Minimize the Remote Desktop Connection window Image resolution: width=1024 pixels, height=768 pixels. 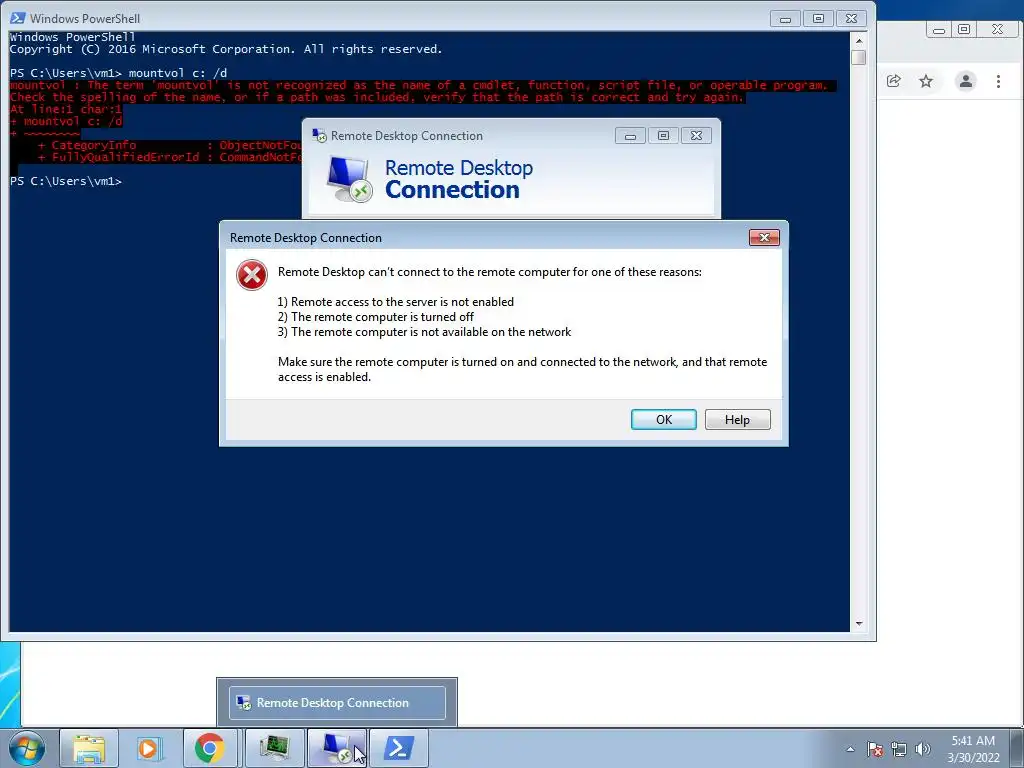click(x=630, y=135)
